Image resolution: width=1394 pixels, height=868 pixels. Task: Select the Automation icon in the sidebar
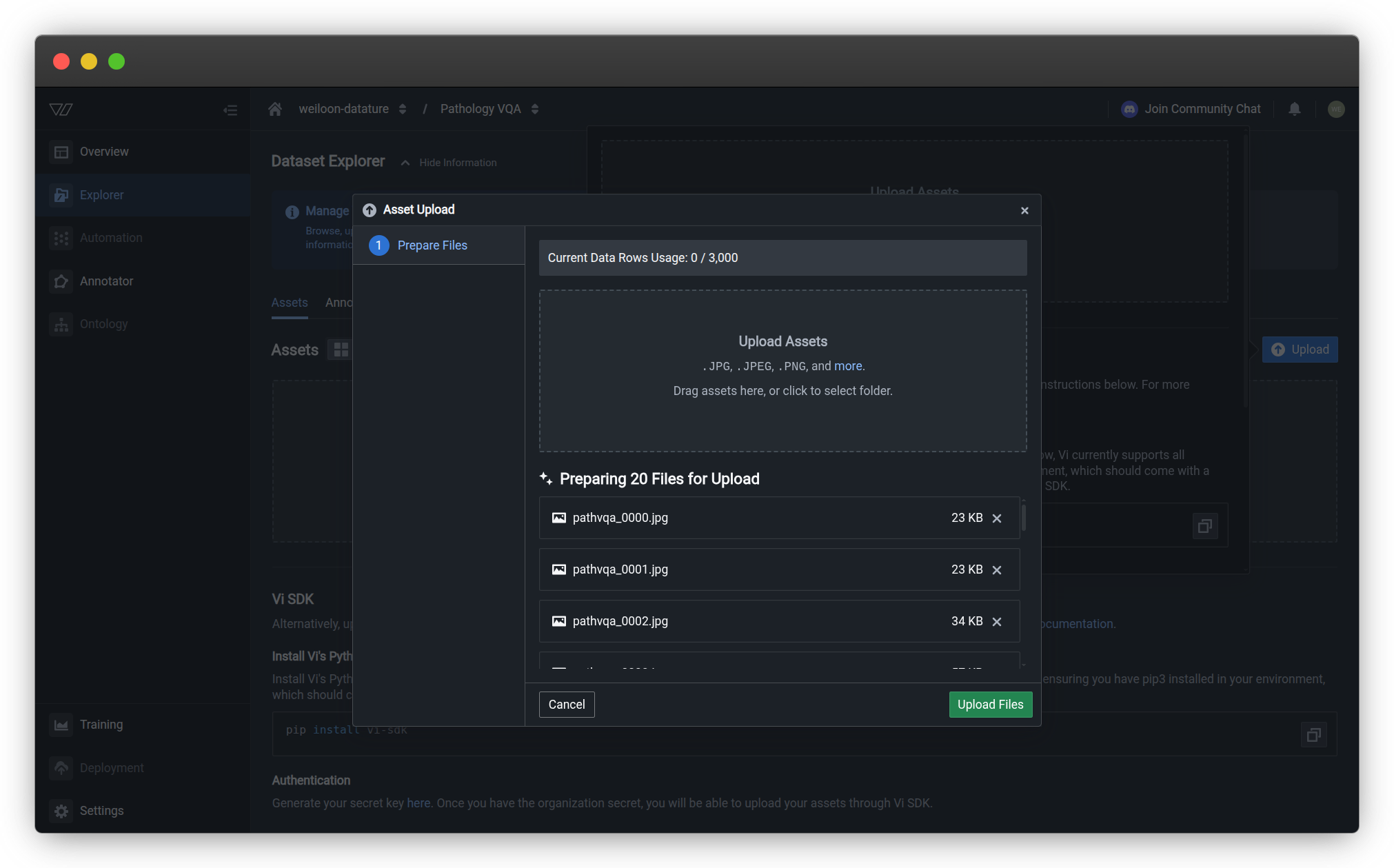click(x=61, y=238)
